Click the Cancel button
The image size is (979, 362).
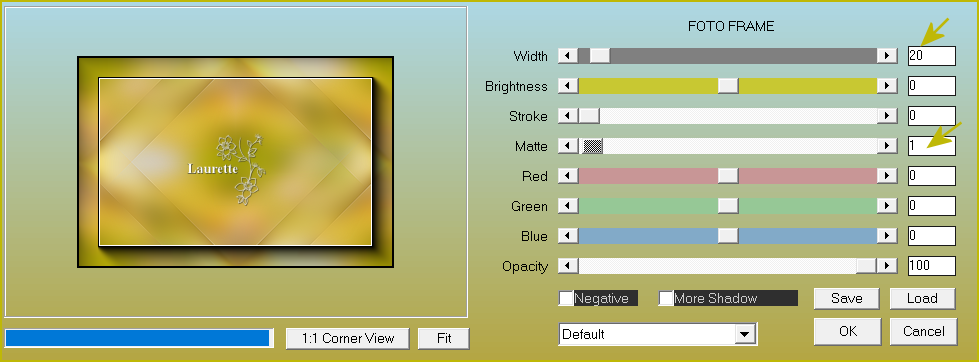[x=923, y=331]
